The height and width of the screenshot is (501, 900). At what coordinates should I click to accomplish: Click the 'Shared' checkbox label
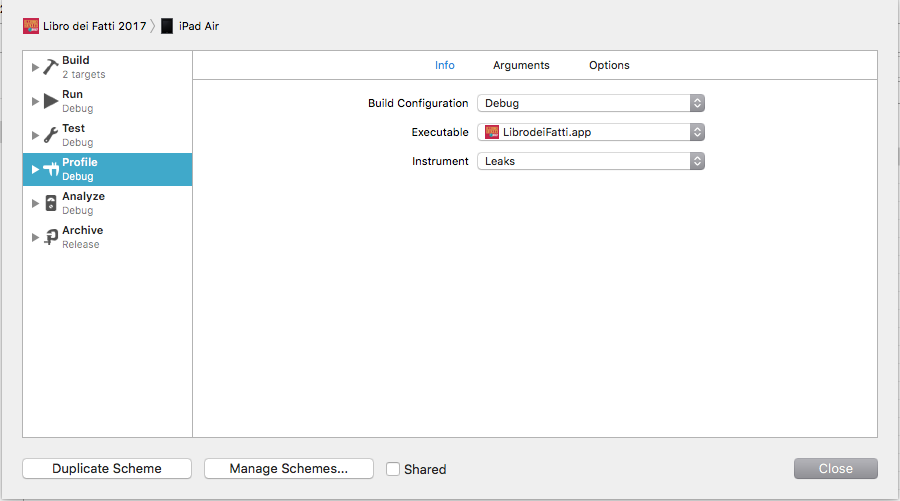[425, 469]
